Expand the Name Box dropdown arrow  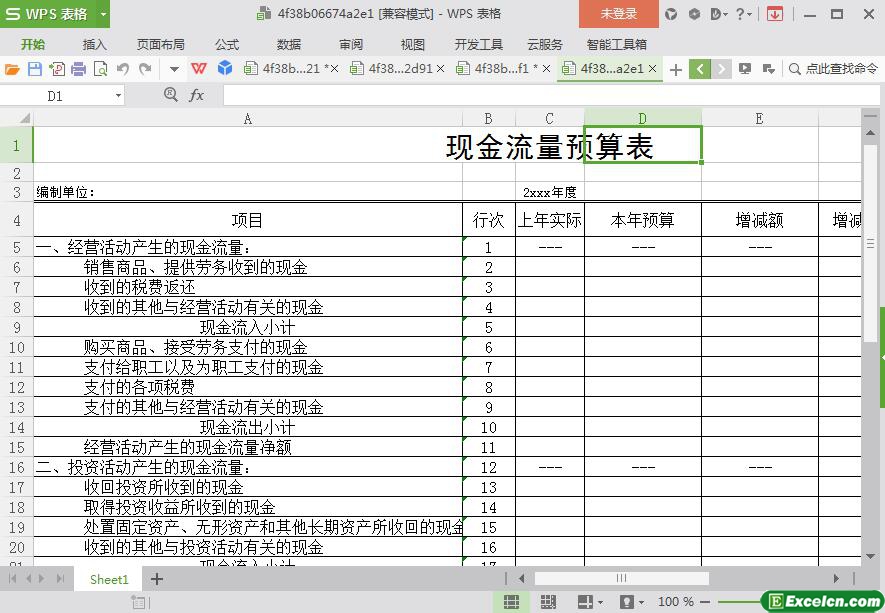pyautogui.click(x=118, y=95)
